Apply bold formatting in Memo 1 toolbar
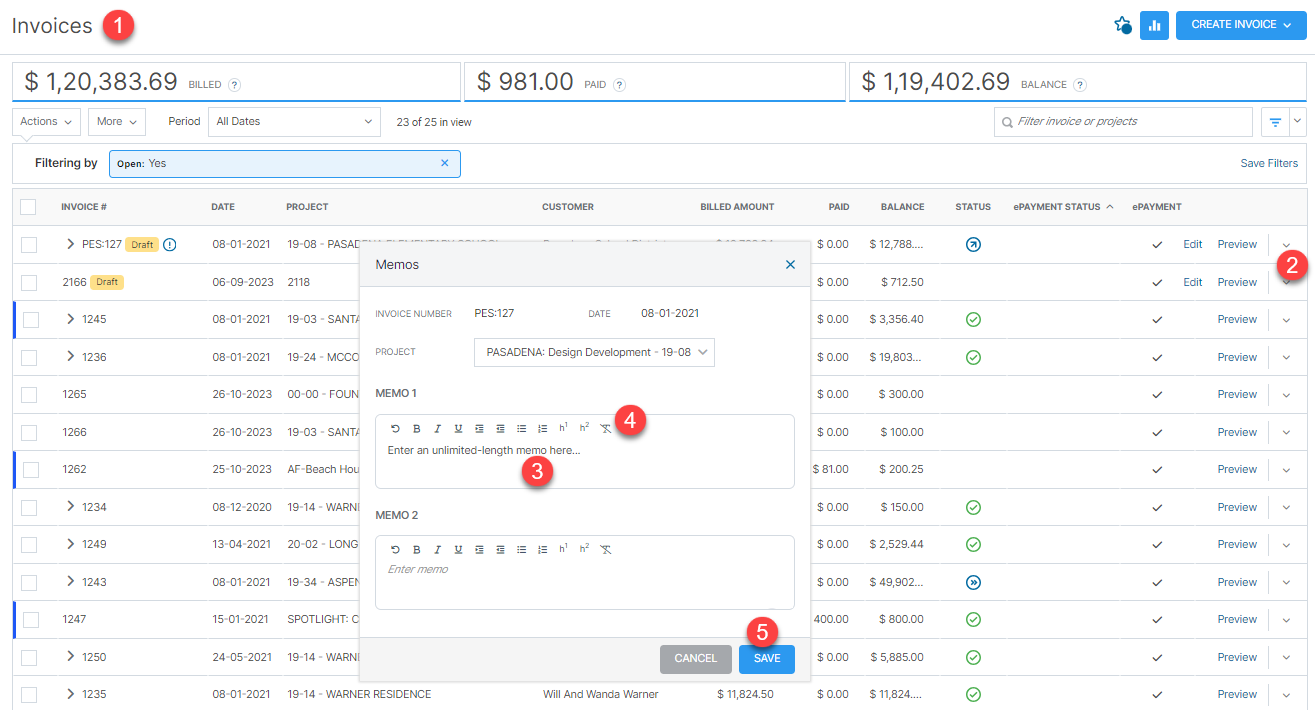1315x710 pixels. pyautogui.click(x=416, y=428)
